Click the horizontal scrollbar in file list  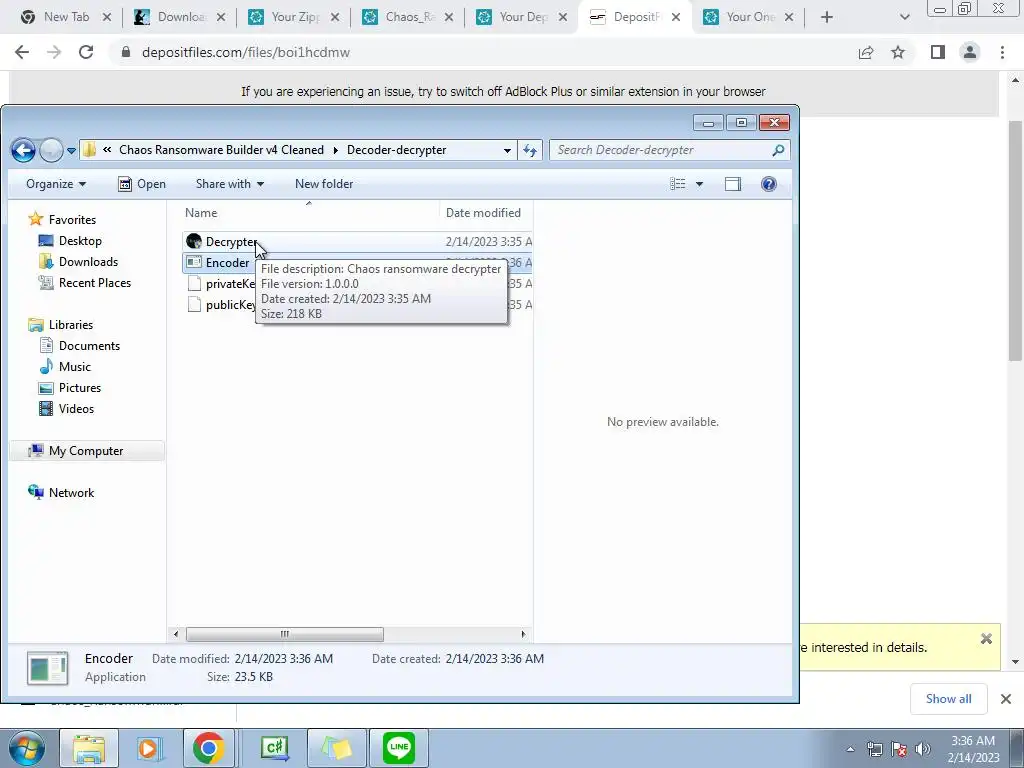285,634
